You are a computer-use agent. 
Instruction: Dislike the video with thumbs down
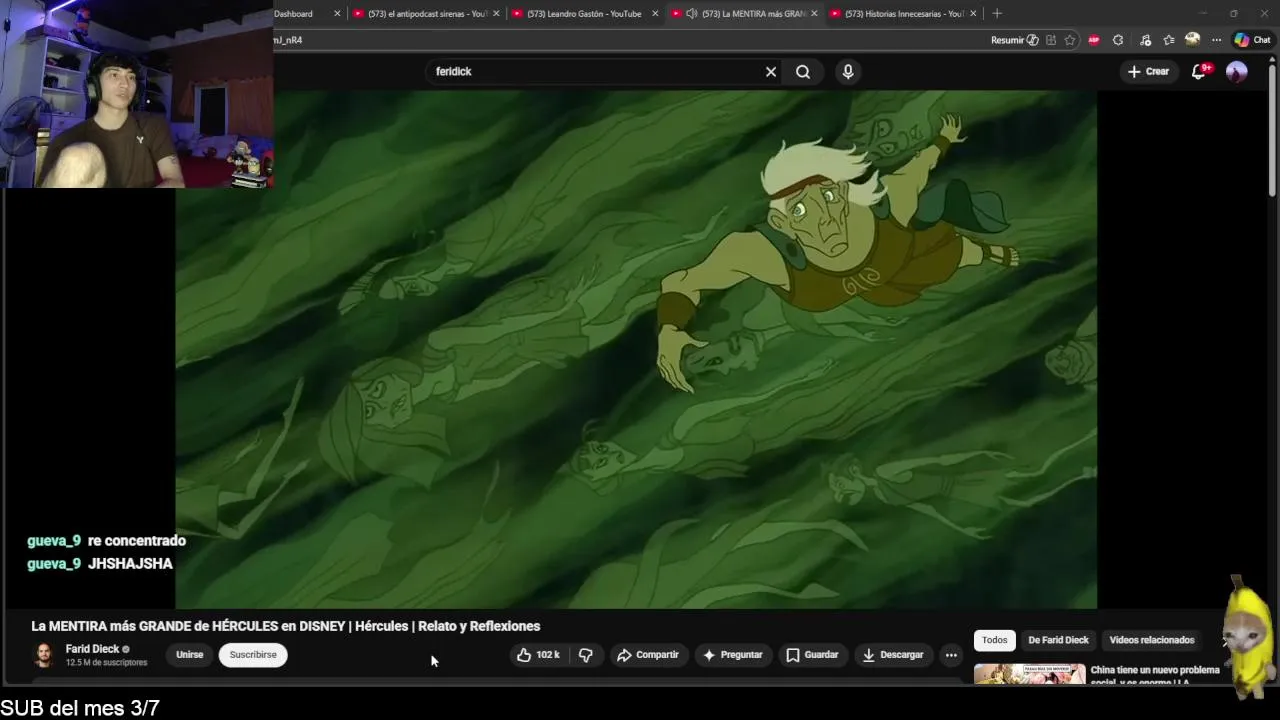pos(586,655)
